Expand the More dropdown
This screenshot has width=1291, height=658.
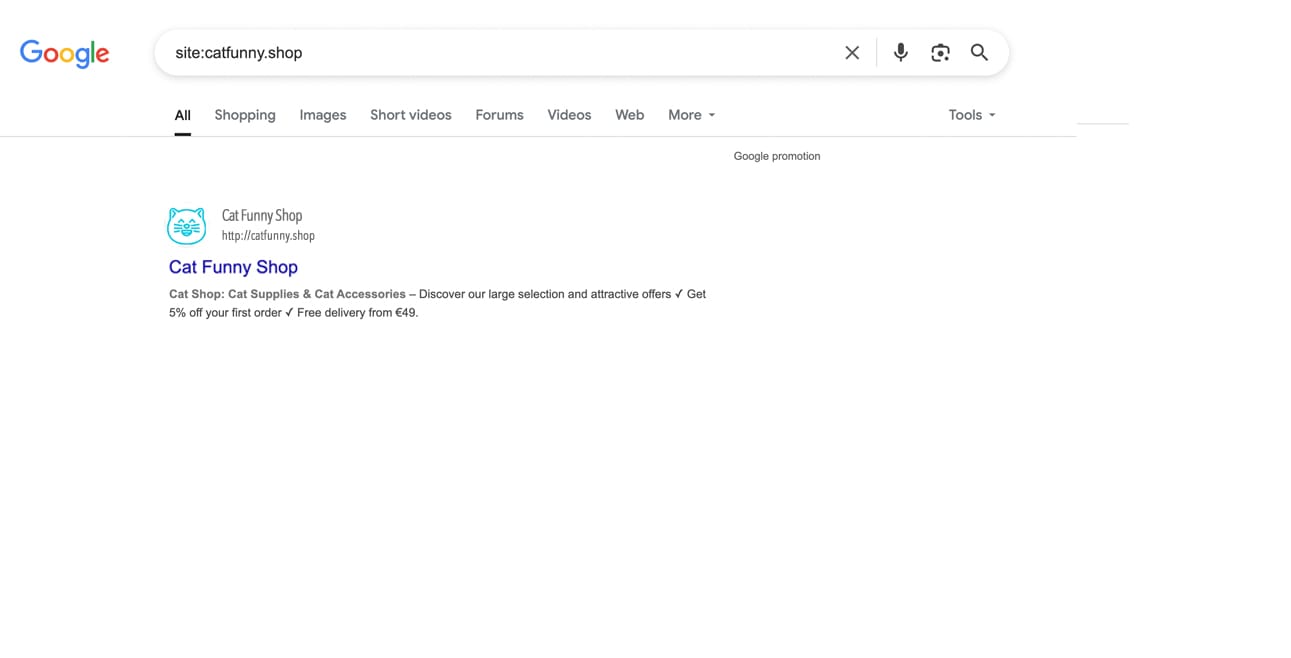(692, 115)
